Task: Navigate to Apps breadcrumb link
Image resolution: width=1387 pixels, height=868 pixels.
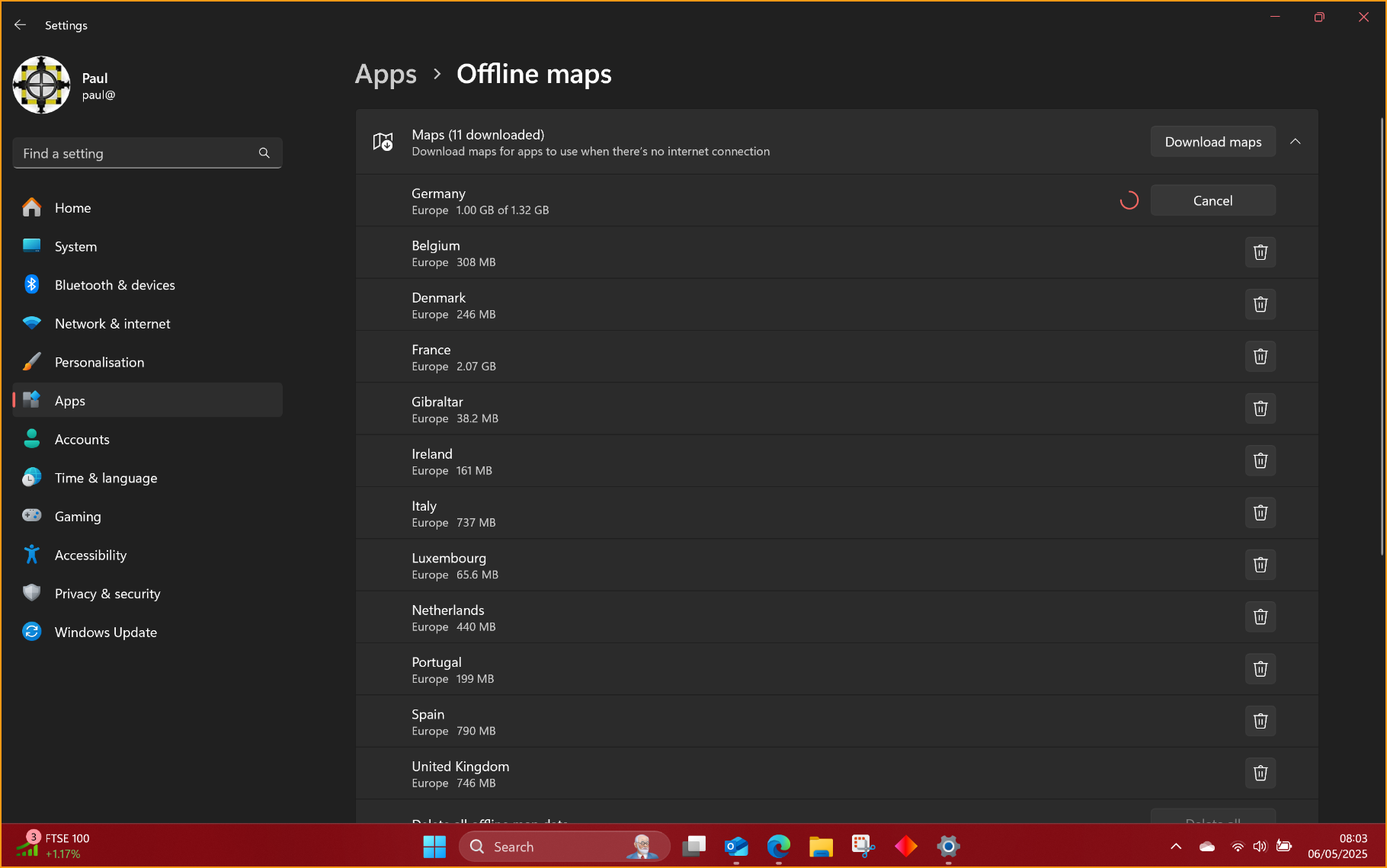Action: point(386,74)
